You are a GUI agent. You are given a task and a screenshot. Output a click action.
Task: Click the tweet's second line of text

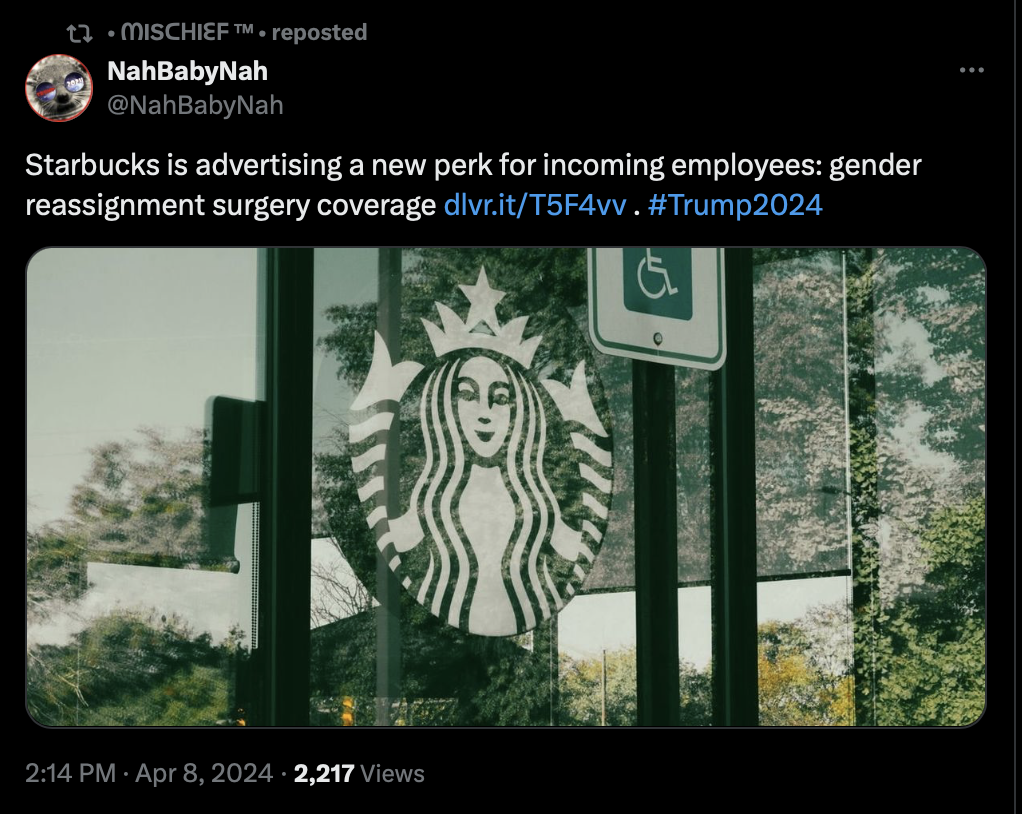(424, 205)
